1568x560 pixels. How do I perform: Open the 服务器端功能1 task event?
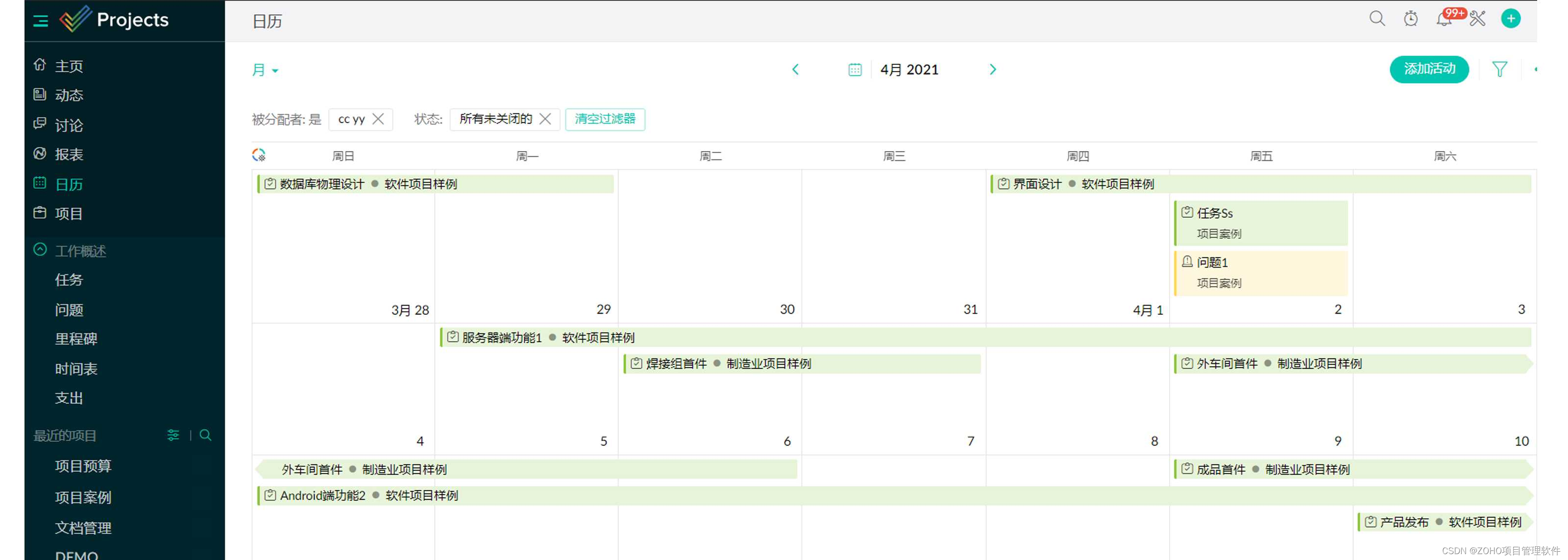click(x=985, y=337)
